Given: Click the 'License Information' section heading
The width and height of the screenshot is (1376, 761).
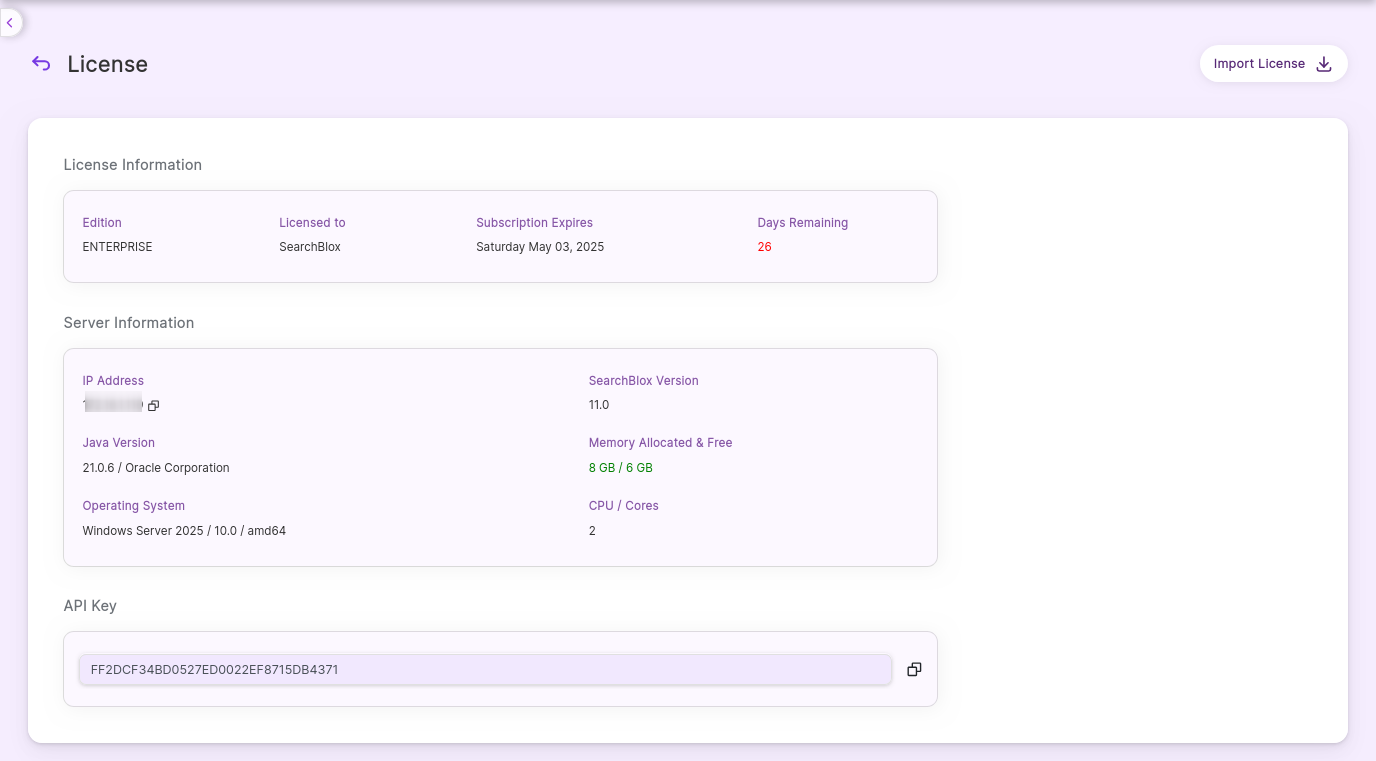Looking at the screenshot, I should click(x=133, y=165).
